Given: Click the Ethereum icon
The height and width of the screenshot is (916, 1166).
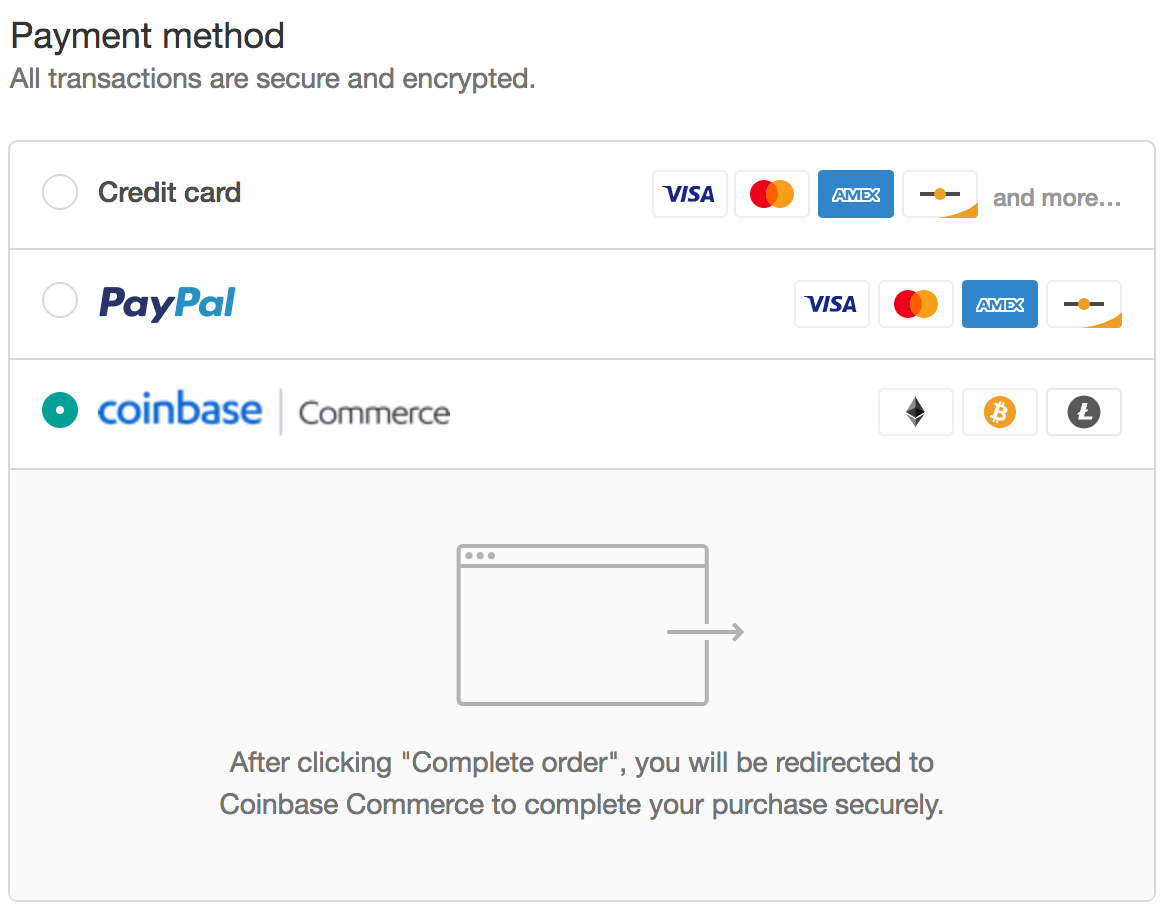Looking at the screenshot, I should click(916, 412).
